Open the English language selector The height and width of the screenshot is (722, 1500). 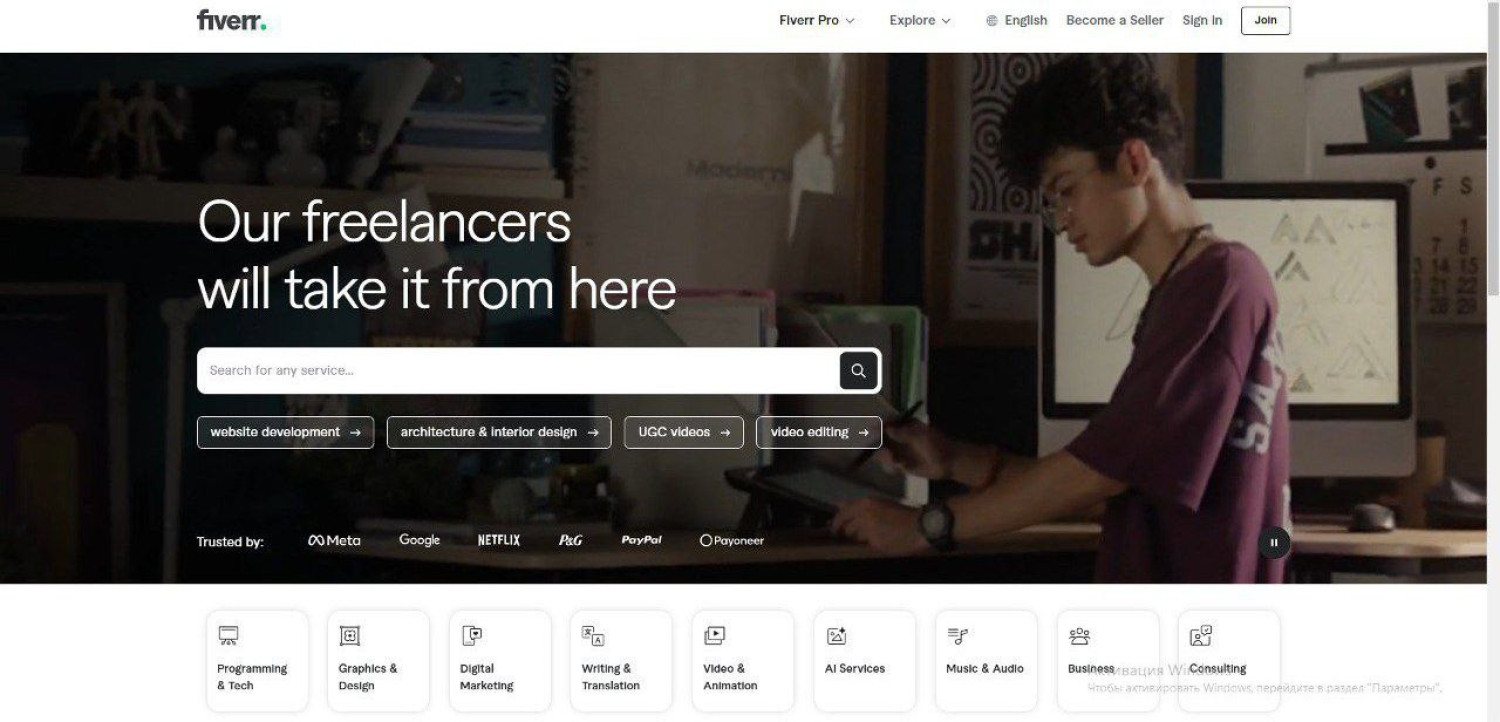point(1016,20)
